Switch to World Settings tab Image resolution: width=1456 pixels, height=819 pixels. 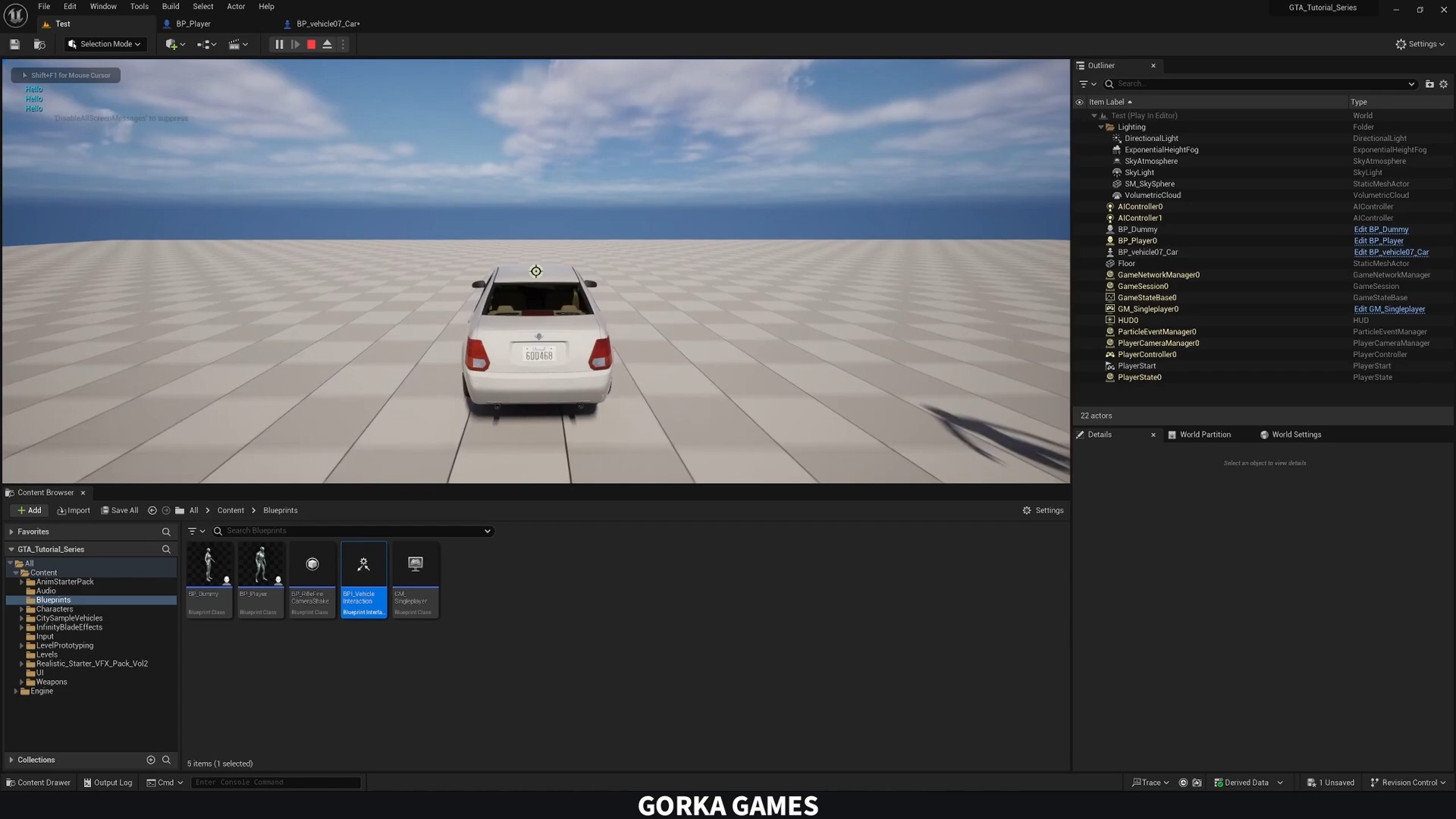[x=1296, y=434]
